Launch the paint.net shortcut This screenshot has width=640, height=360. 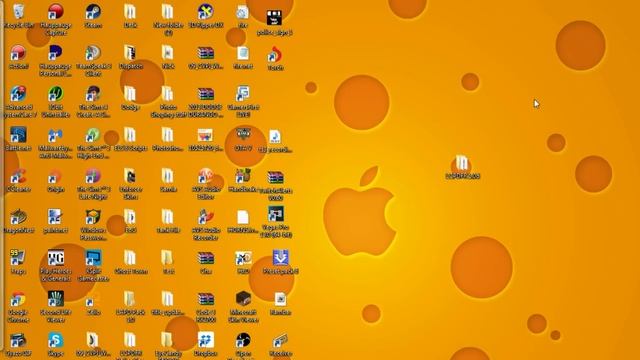click(56, 221)
